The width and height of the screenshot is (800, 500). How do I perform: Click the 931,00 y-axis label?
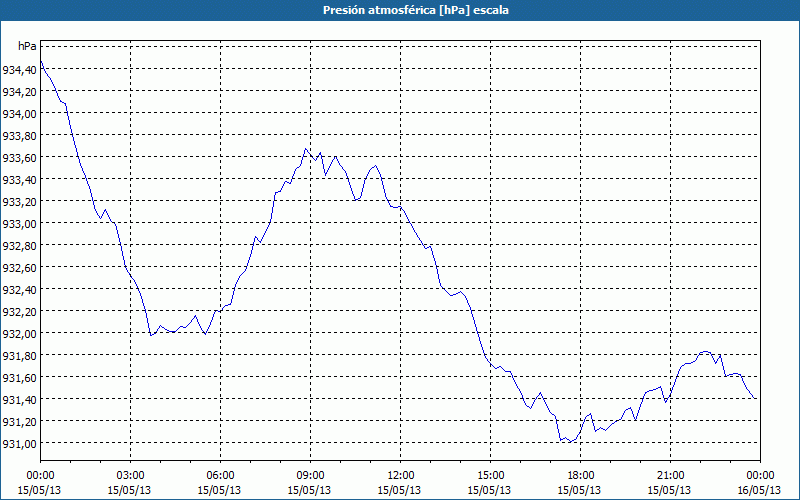click(20, 443)
